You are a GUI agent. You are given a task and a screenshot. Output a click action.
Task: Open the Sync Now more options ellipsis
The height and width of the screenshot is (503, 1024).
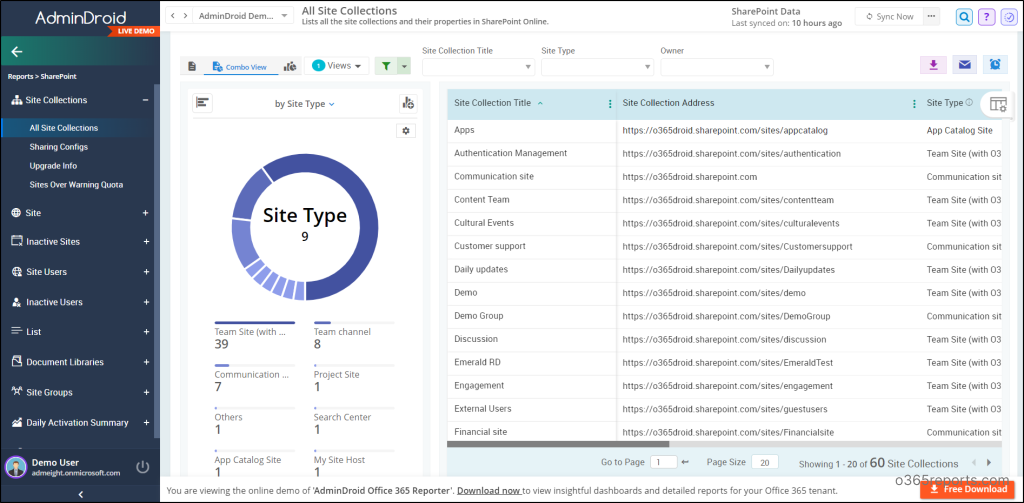pyautogui.click(x=931, y=16)
